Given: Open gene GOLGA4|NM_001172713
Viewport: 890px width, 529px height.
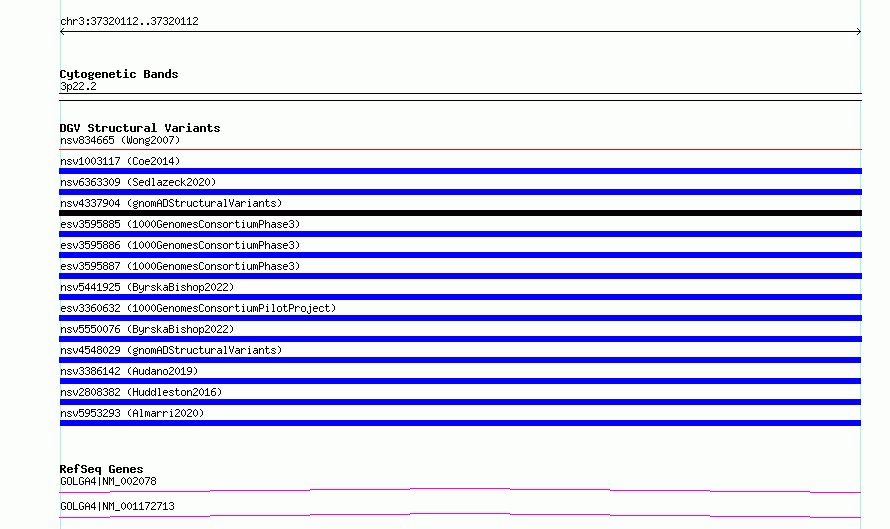Looking at the screenshot, I should (117, 506).
